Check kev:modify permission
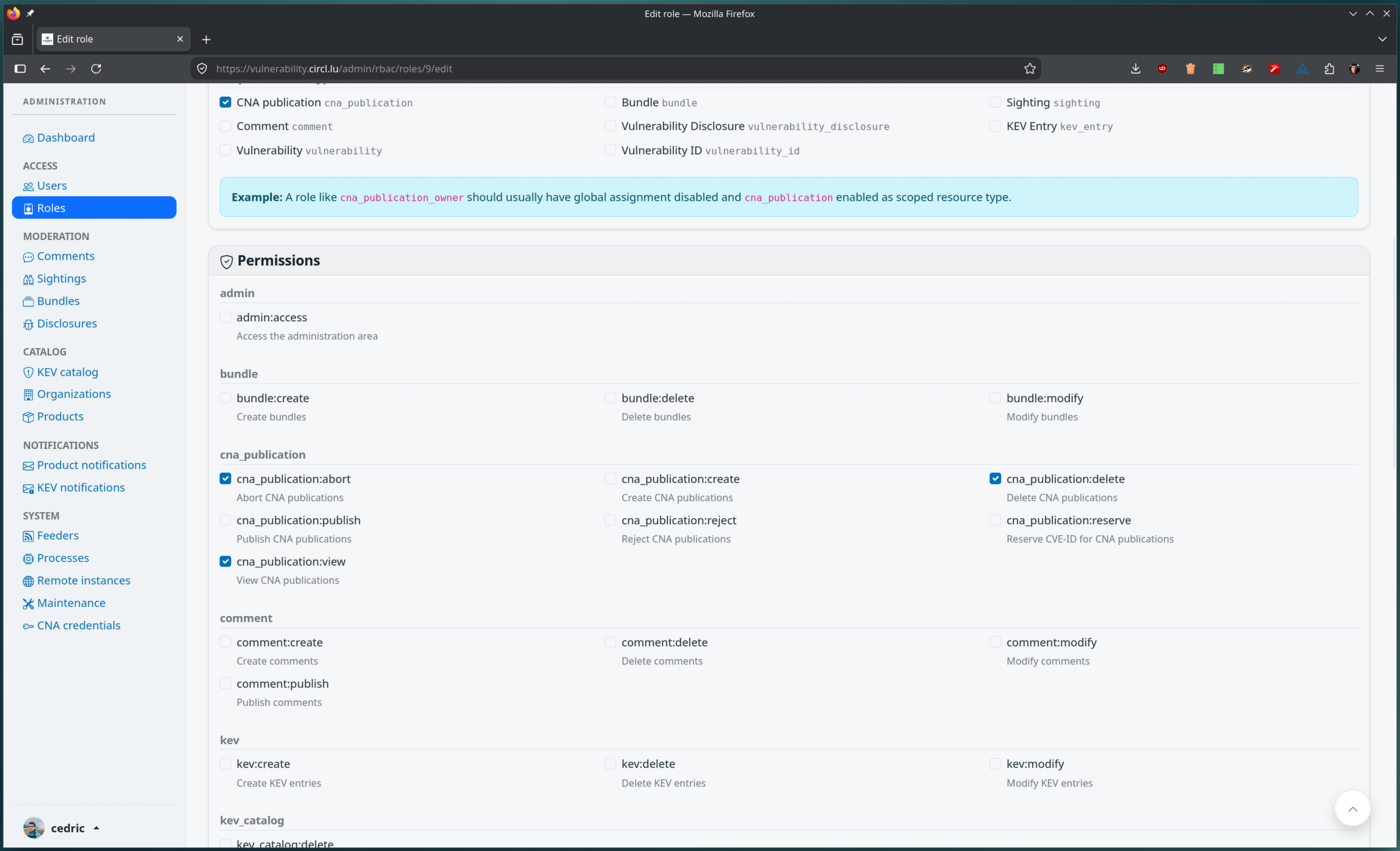This screenshot has width=1400, height=851. coord(995,764)
